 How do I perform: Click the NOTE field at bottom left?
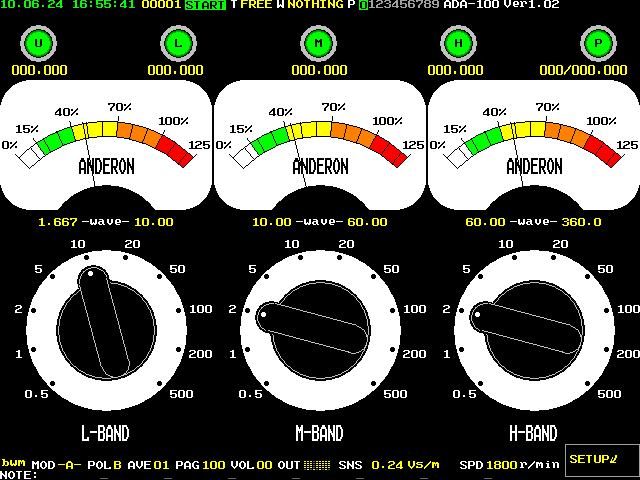(20, 475)
